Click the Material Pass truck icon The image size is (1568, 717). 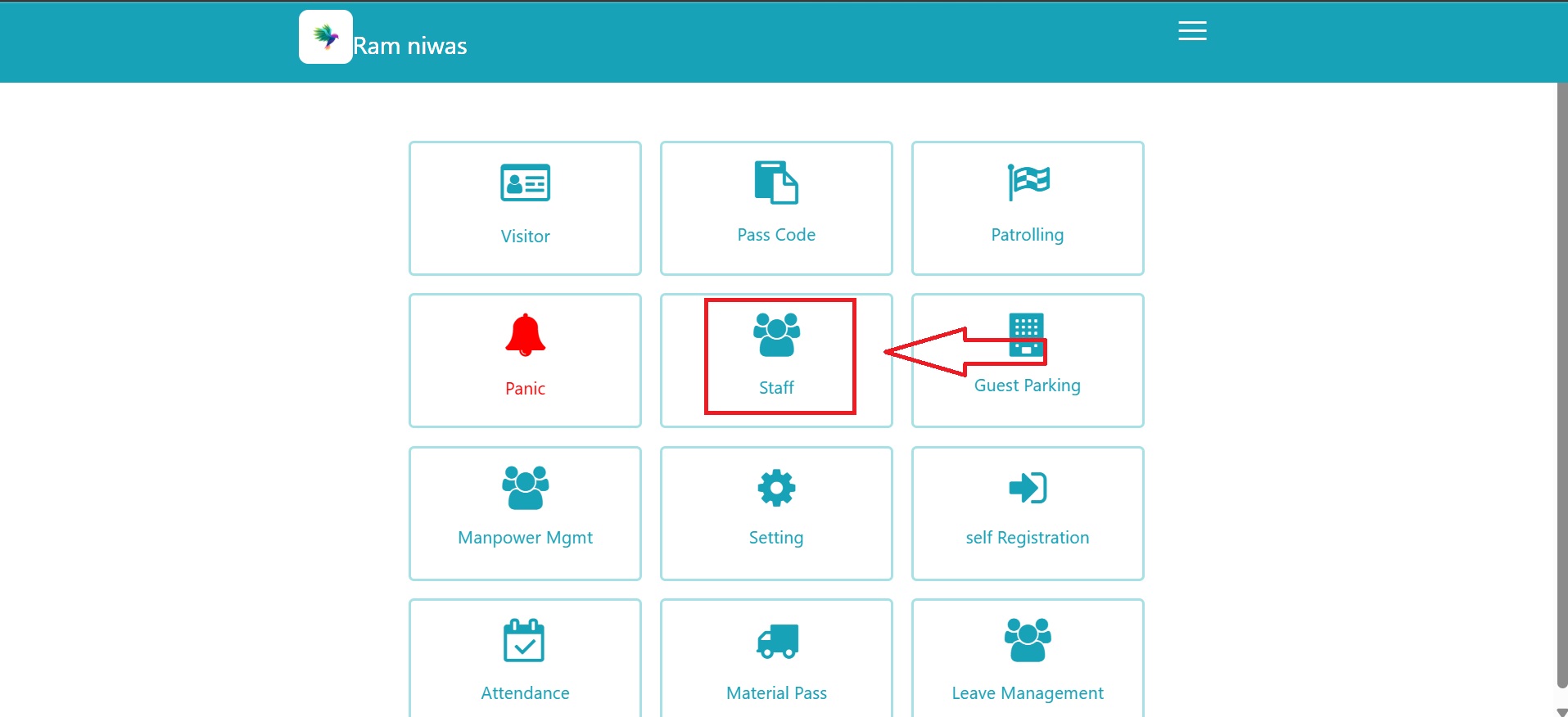777,641
